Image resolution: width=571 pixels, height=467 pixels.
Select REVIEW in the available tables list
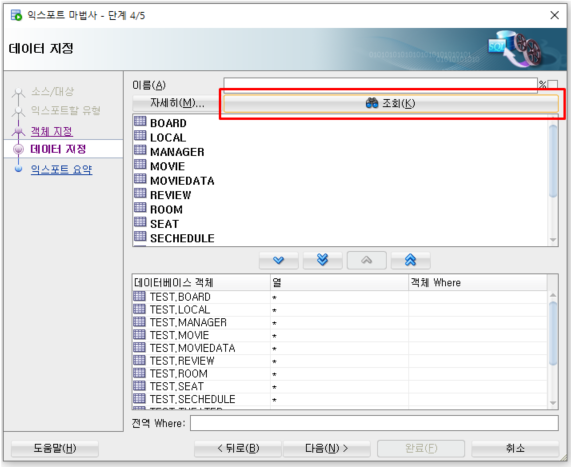(x=170, y=195)
